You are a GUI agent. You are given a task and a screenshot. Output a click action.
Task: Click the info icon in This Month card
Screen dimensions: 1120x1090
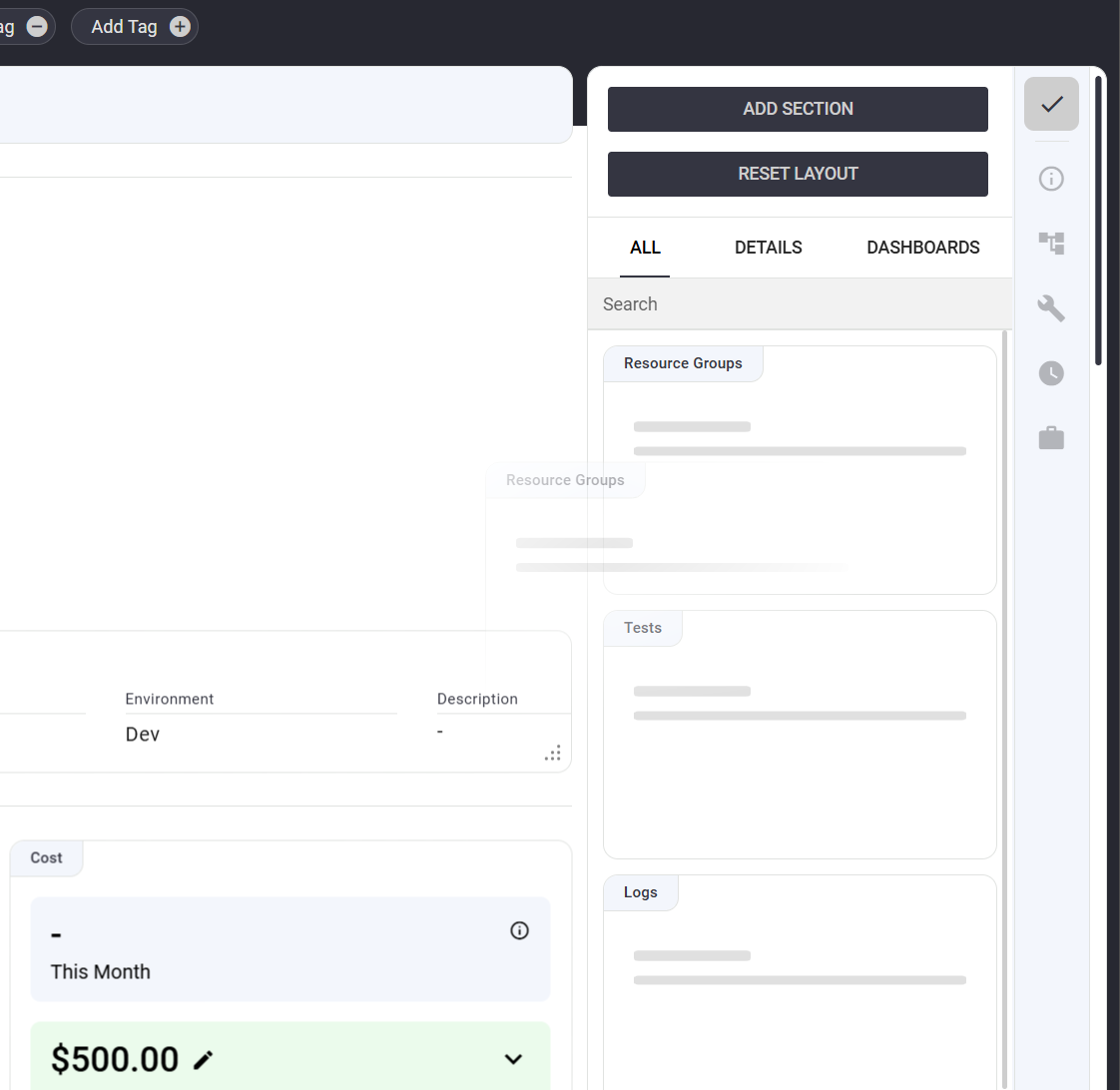pyautogui.click(x=519, y=930)
